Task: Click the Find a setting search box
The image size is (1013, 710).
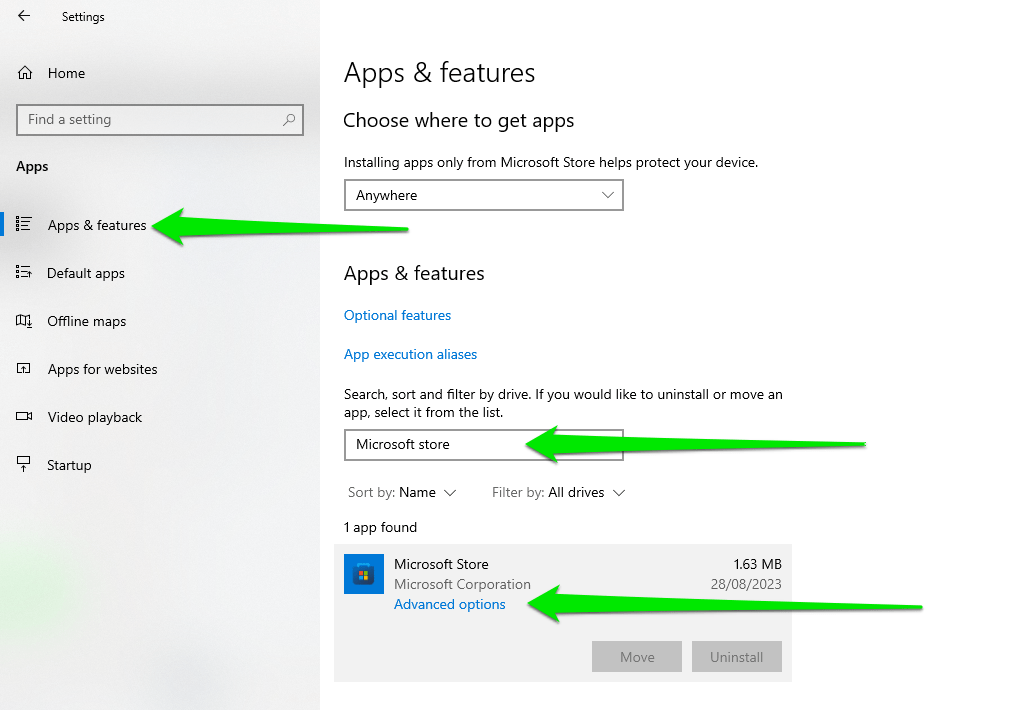Action: click(x=150, y=120)
